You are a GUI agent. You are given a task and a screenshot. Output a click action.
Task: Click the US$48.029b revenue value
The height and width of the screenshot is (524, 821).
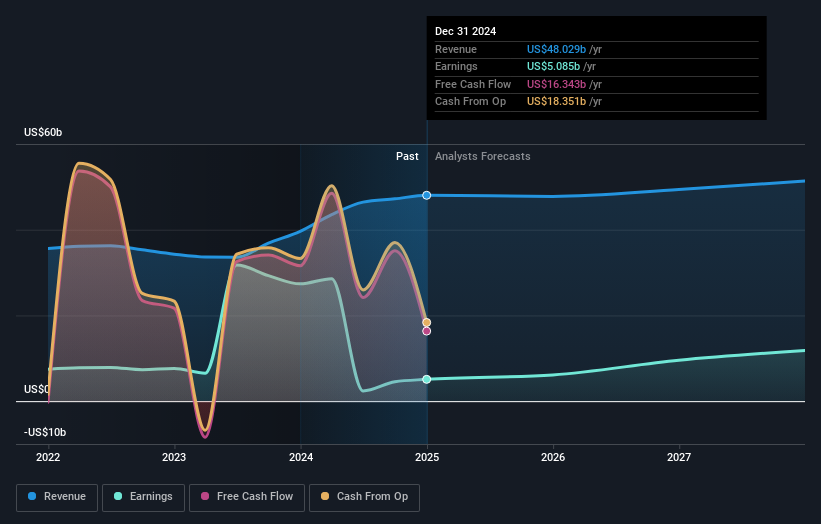pos(556,49)
